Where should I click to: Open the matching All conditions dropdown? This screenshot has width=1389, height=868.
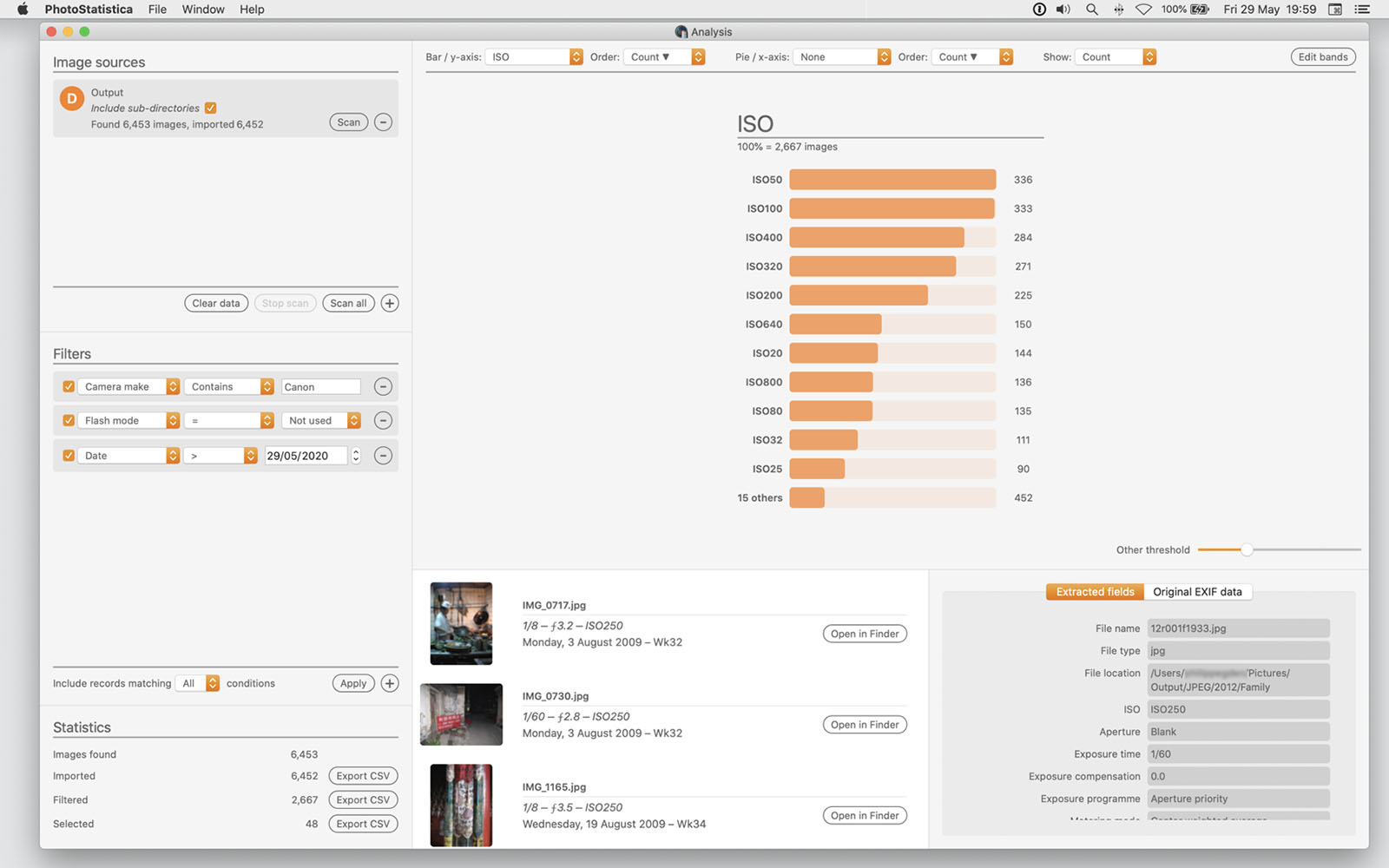click(x=198, y=683)
